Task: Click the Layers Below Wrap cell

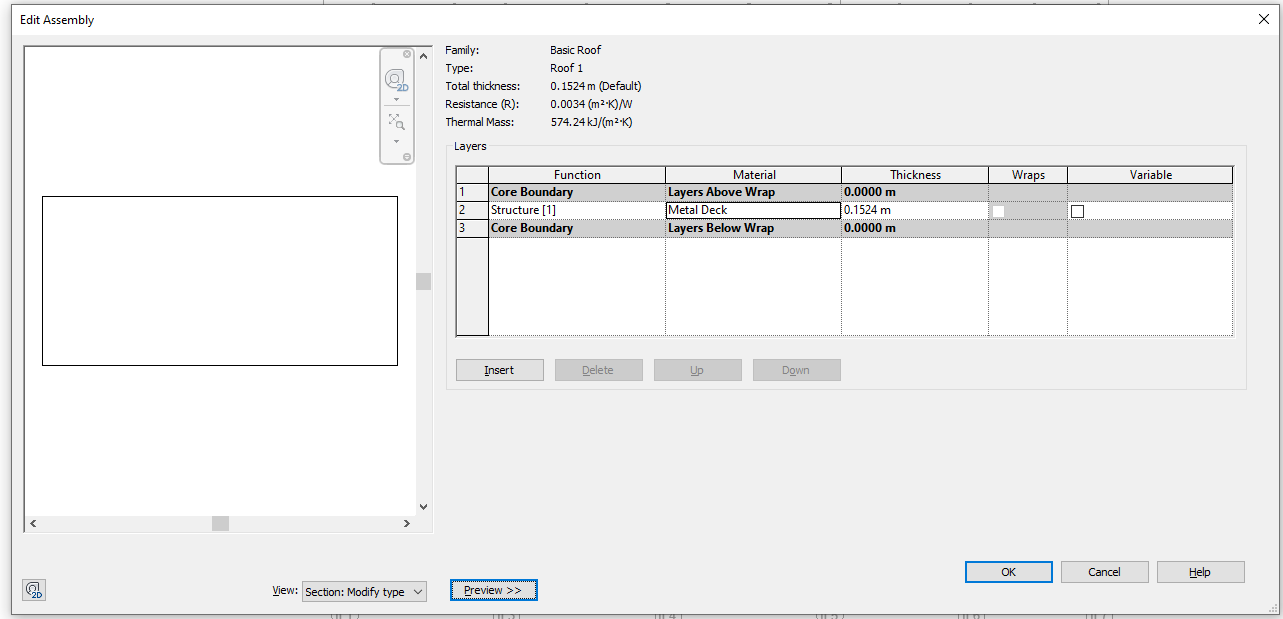Action: 753,228
